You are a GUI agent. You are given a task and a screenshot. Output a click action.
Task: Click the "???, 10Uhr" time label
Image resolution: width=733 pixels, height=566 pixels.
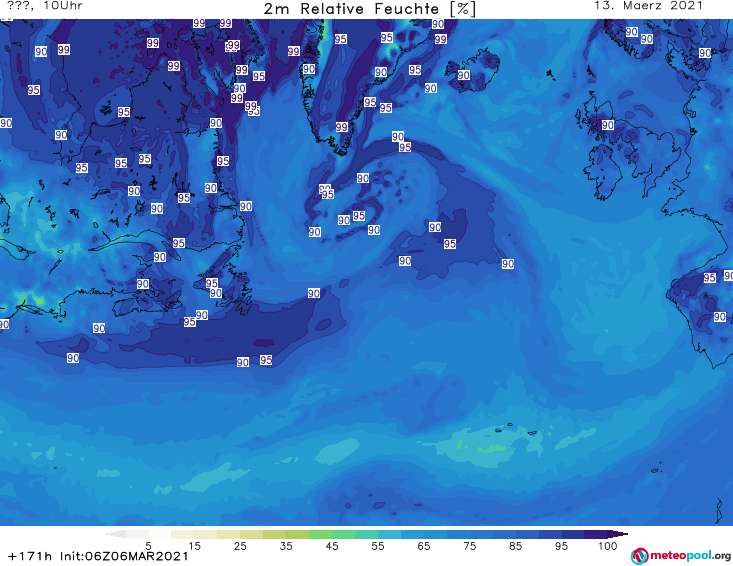coord(45,6)
